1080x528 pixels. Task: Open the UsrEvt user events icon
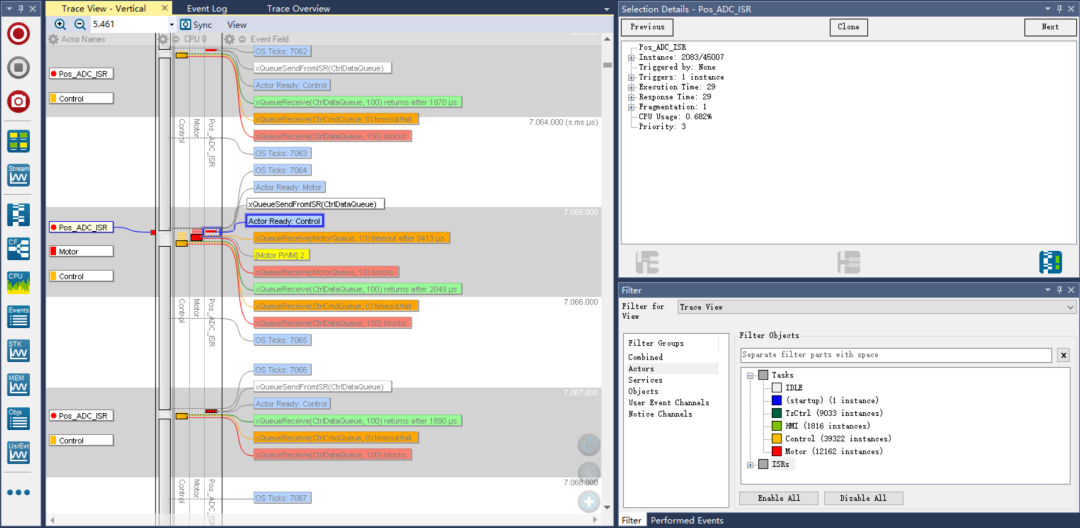[19, 452]
